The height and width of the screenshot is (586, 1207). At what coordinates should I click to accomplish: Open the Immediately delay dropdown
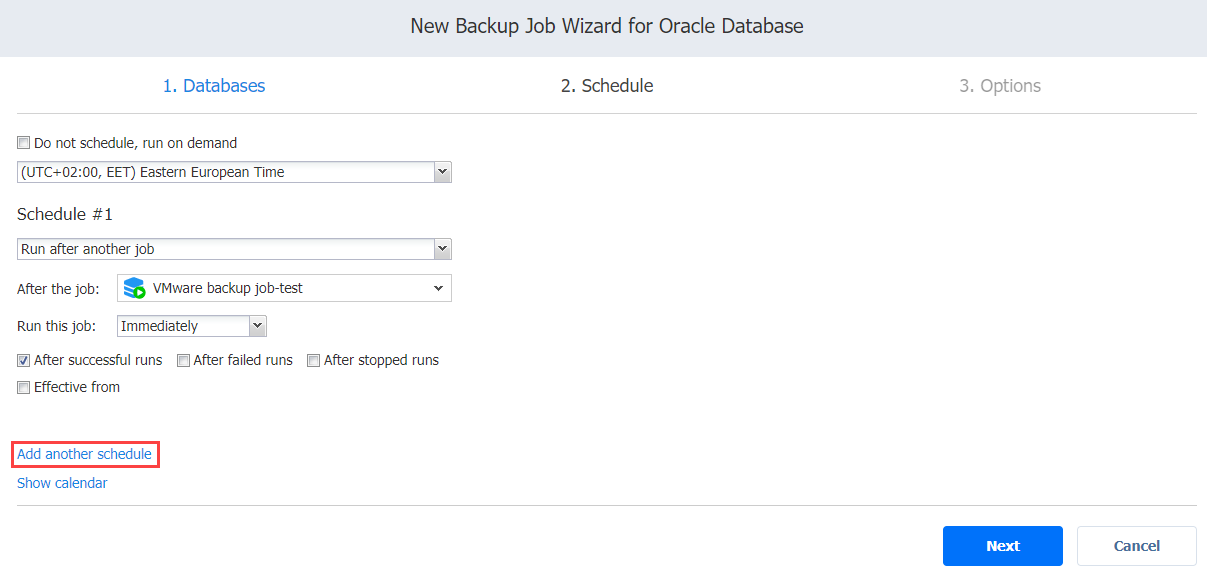192,326
